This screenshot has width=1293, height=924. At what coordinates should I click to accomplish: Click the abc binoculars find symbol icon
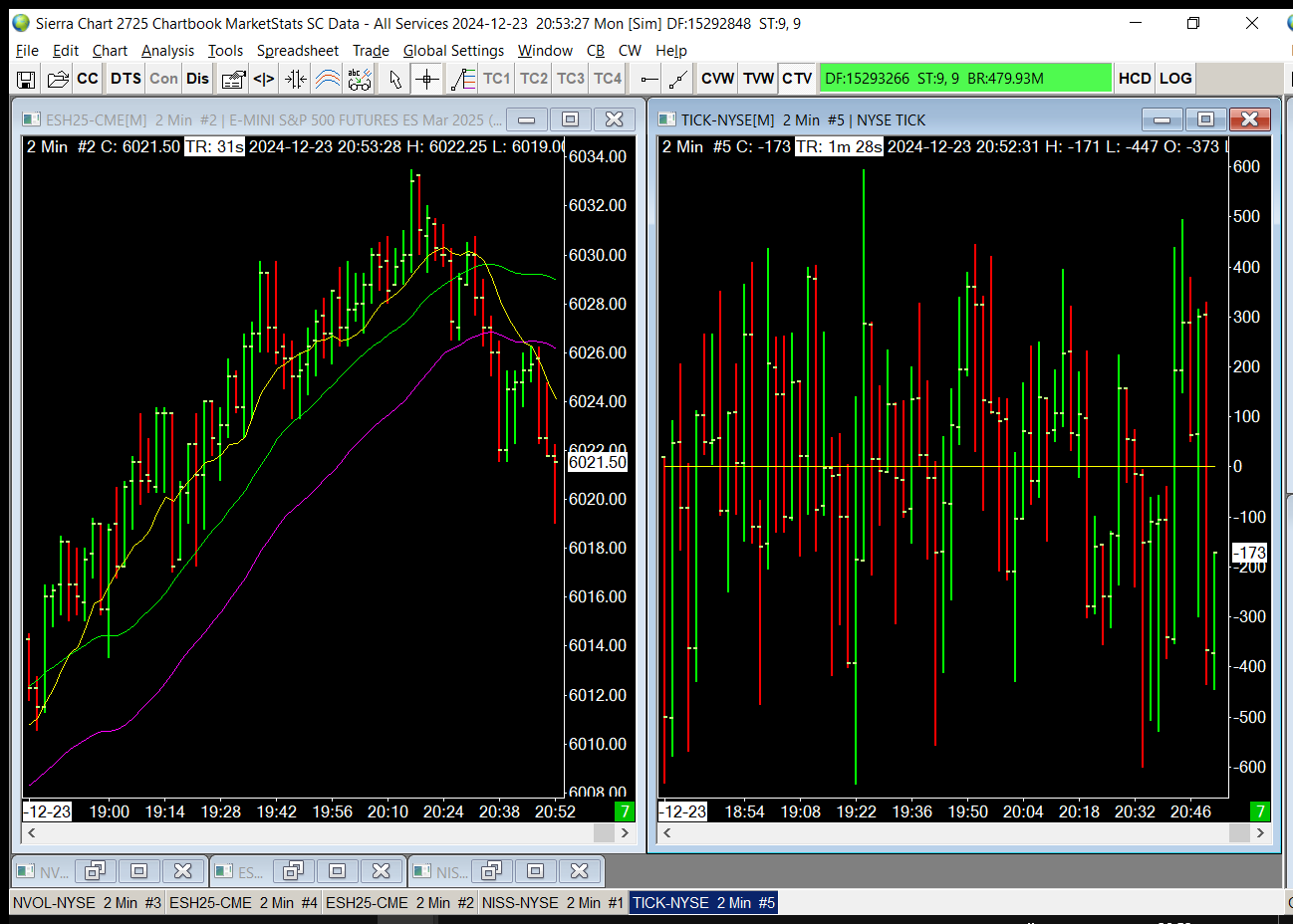(360, 79)
